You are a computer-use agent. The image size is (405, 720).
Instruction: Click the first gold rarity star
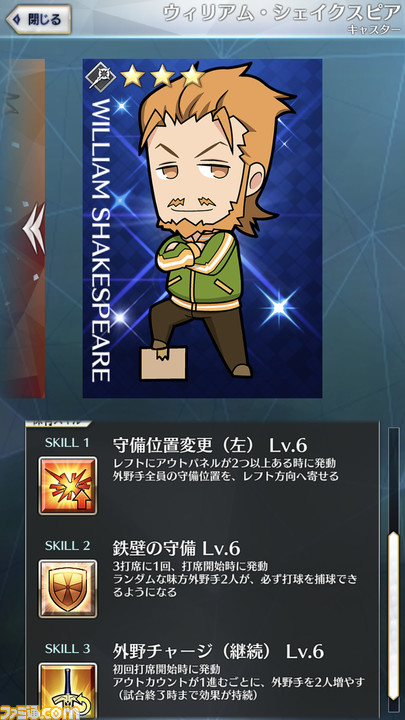134,77
